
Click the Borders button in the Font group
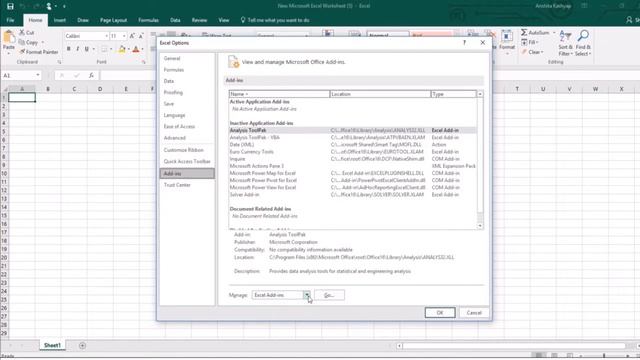104,49
